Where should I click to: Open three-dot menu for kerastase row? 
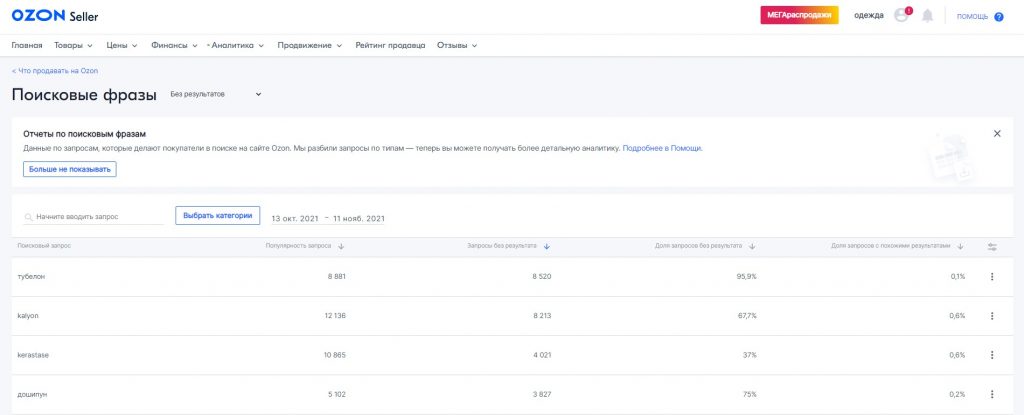tap(992, 355)
